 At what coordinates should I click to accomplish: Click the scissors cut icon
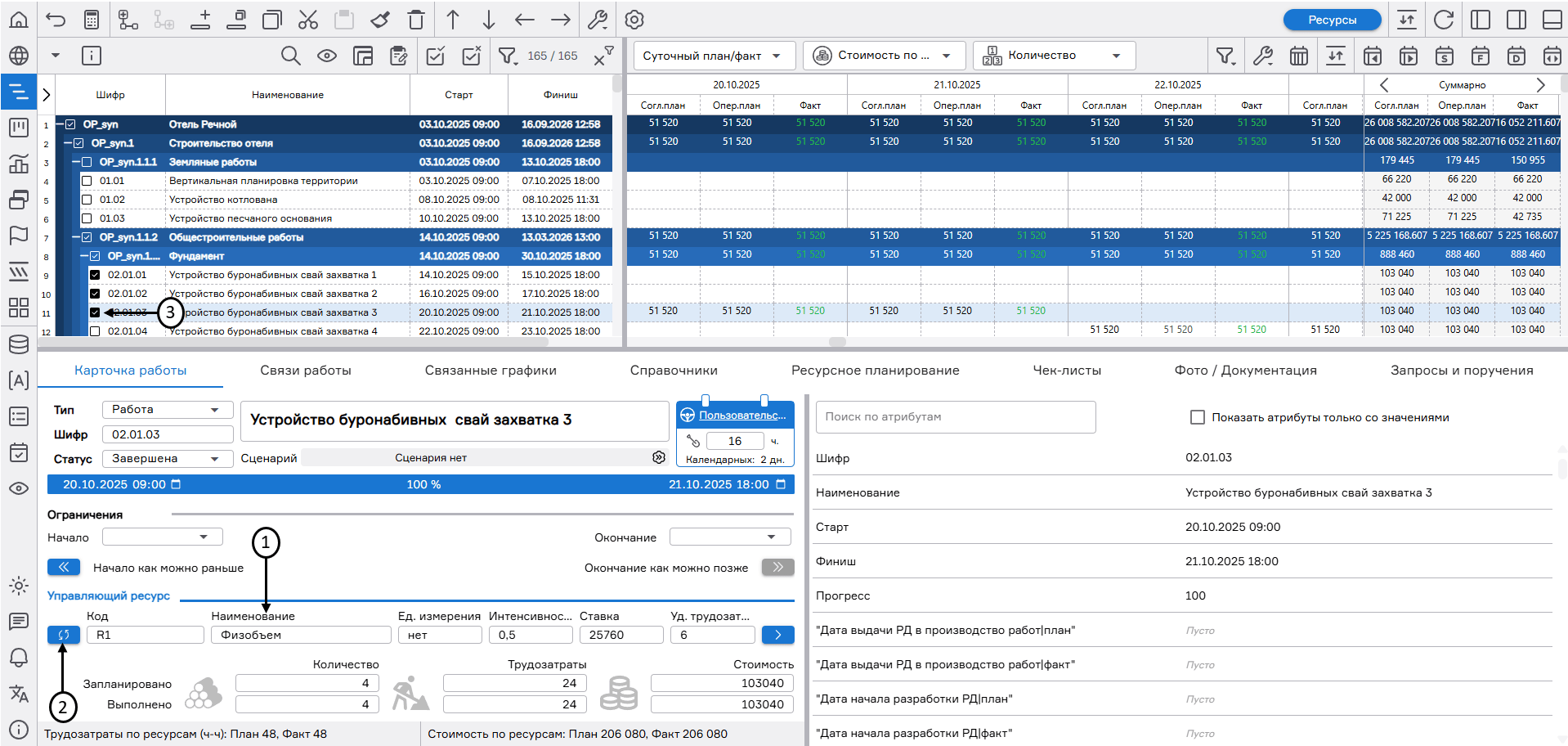[308, 20]
